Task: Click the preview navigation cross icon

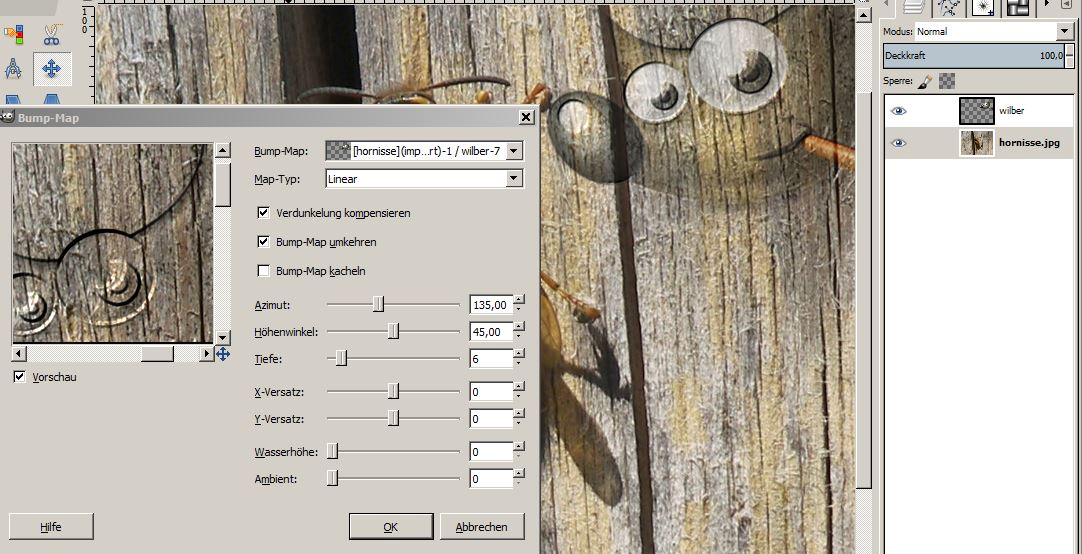Action: click(x=222, y=354)
